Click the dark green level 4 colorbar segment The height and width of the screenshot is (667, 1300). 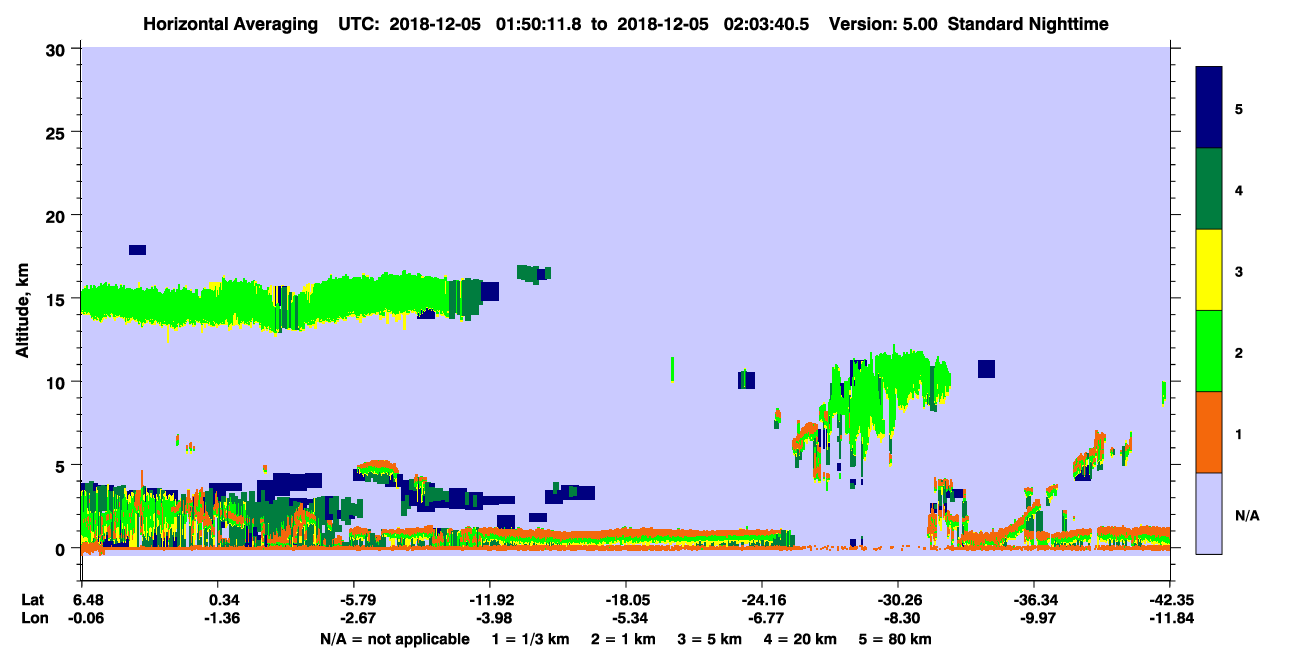[x=1209, y=189]
